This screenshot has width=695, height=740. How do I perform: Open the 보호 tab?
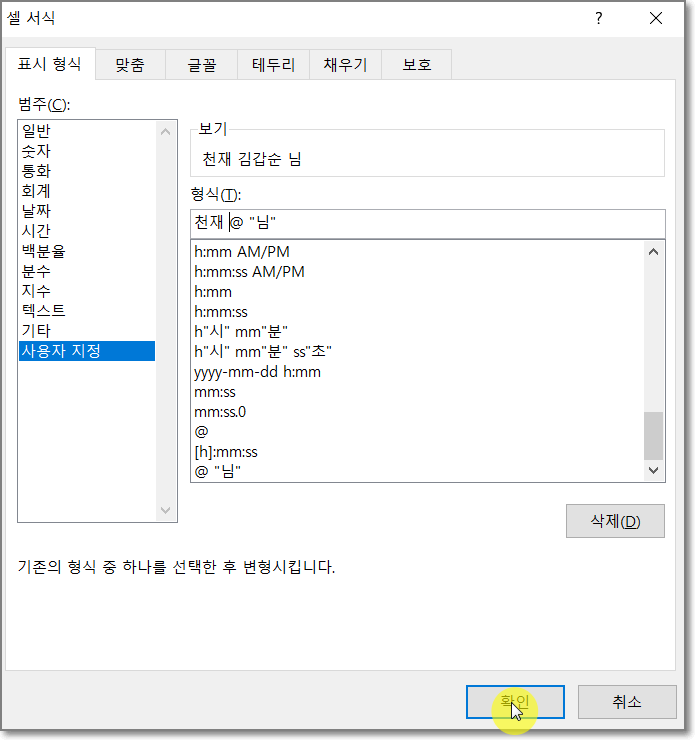pos(417,65)
